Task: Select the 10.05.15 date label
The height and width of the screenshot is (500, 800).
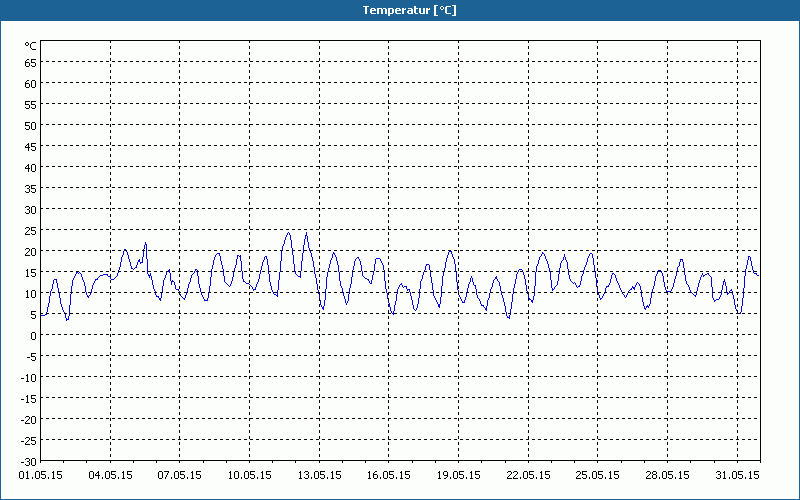Action: coord(249,476)
